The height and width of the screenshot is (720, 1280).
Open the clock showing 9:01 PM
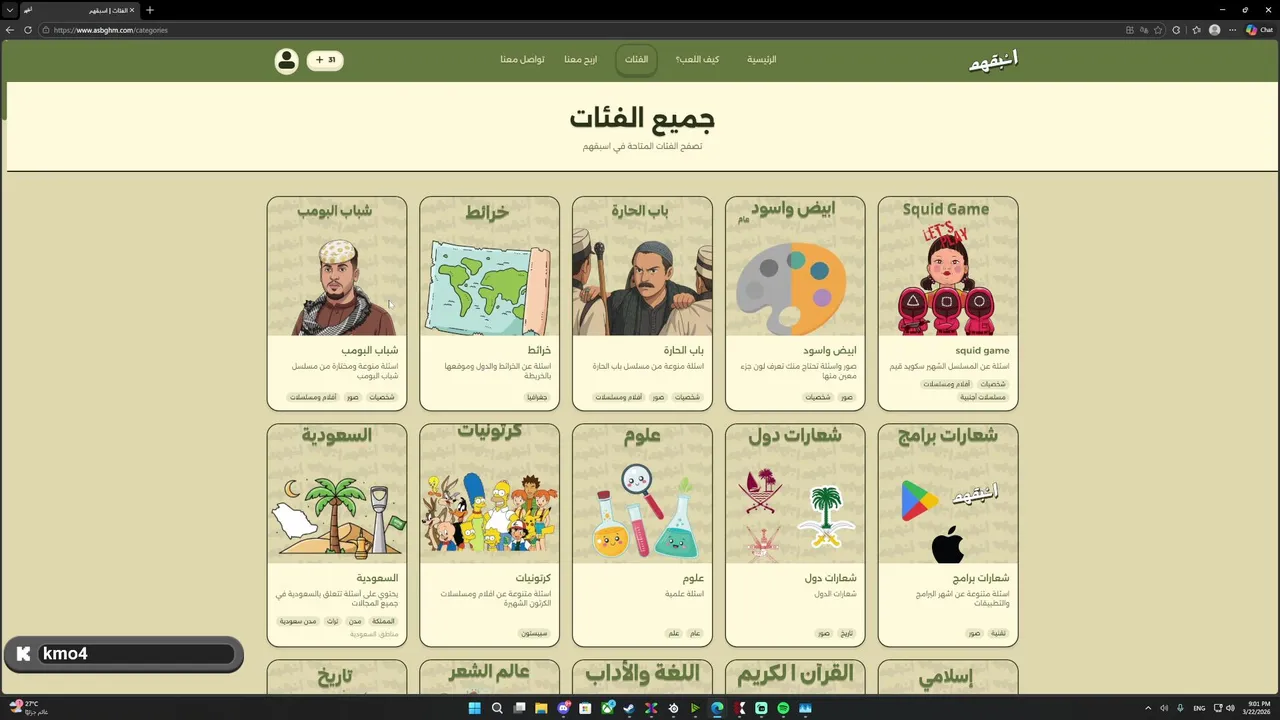tap(1258, 708)
